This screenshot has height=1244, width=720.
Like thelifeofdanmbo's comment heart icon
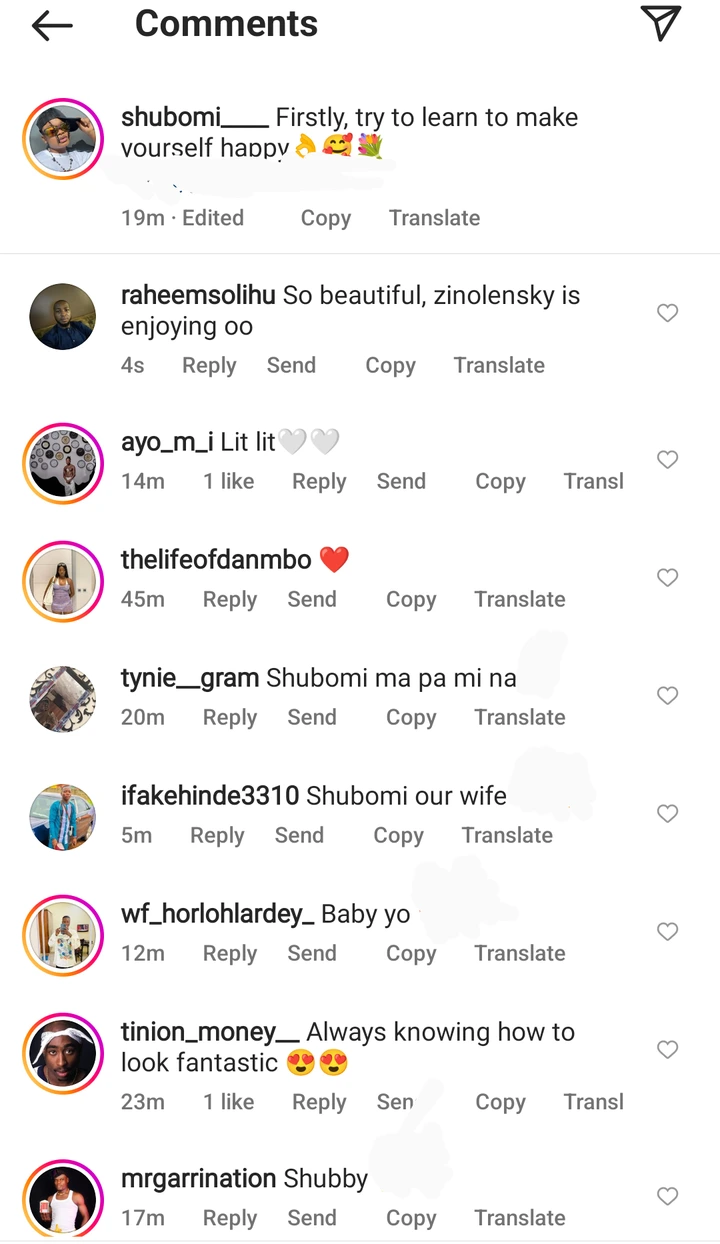(668, 577)
